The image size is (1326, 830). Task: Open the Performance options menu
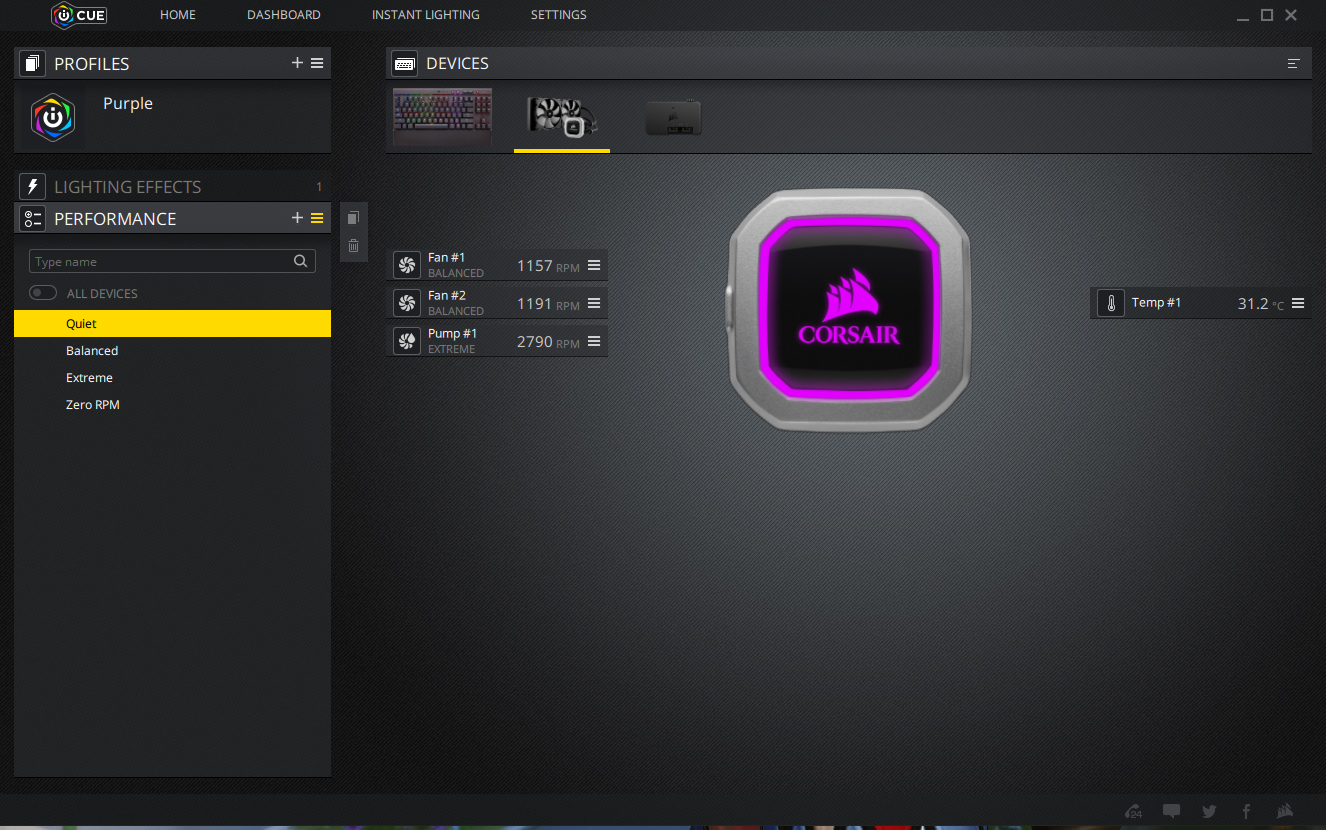[x=317, y=218]
